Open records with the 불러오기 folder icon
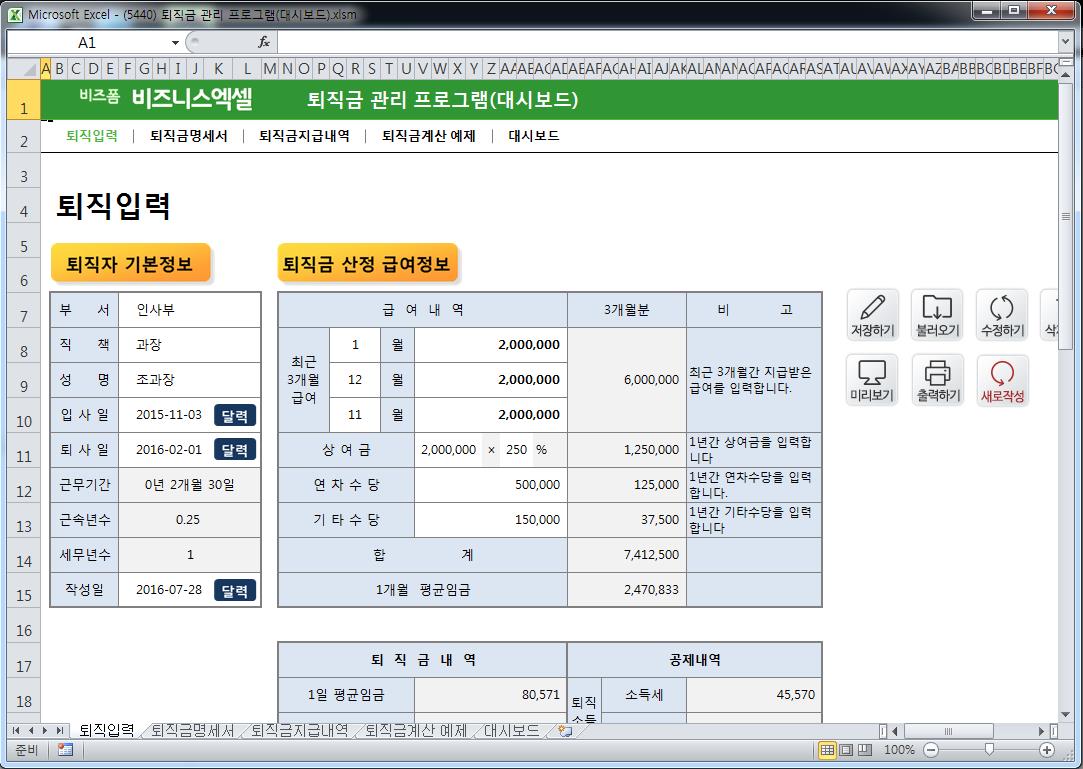This screenshot has width=1083, height=769. 937,314
